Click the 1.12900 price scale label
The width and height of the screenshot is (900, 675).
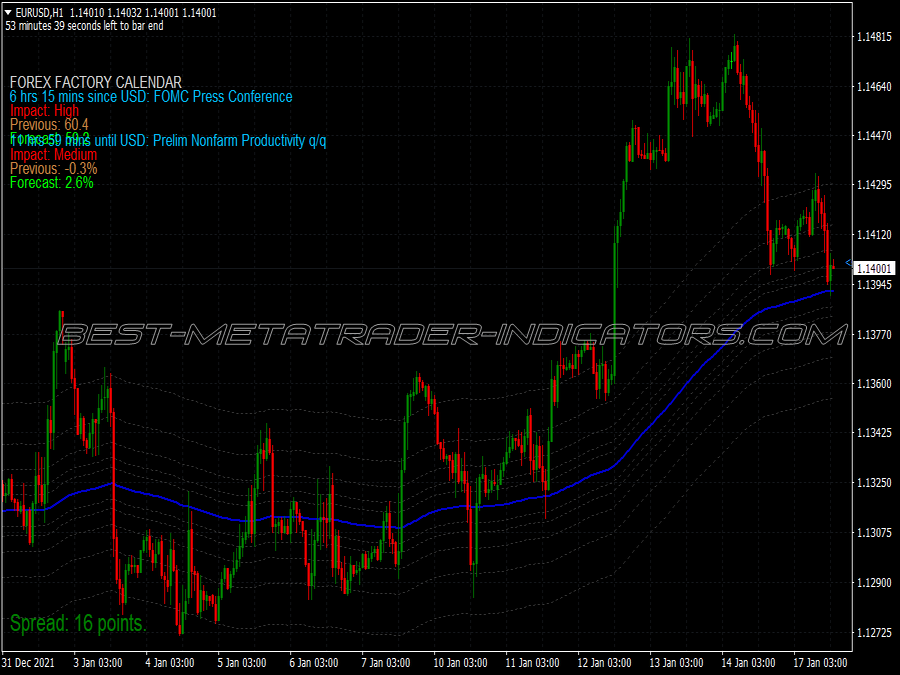874,583
